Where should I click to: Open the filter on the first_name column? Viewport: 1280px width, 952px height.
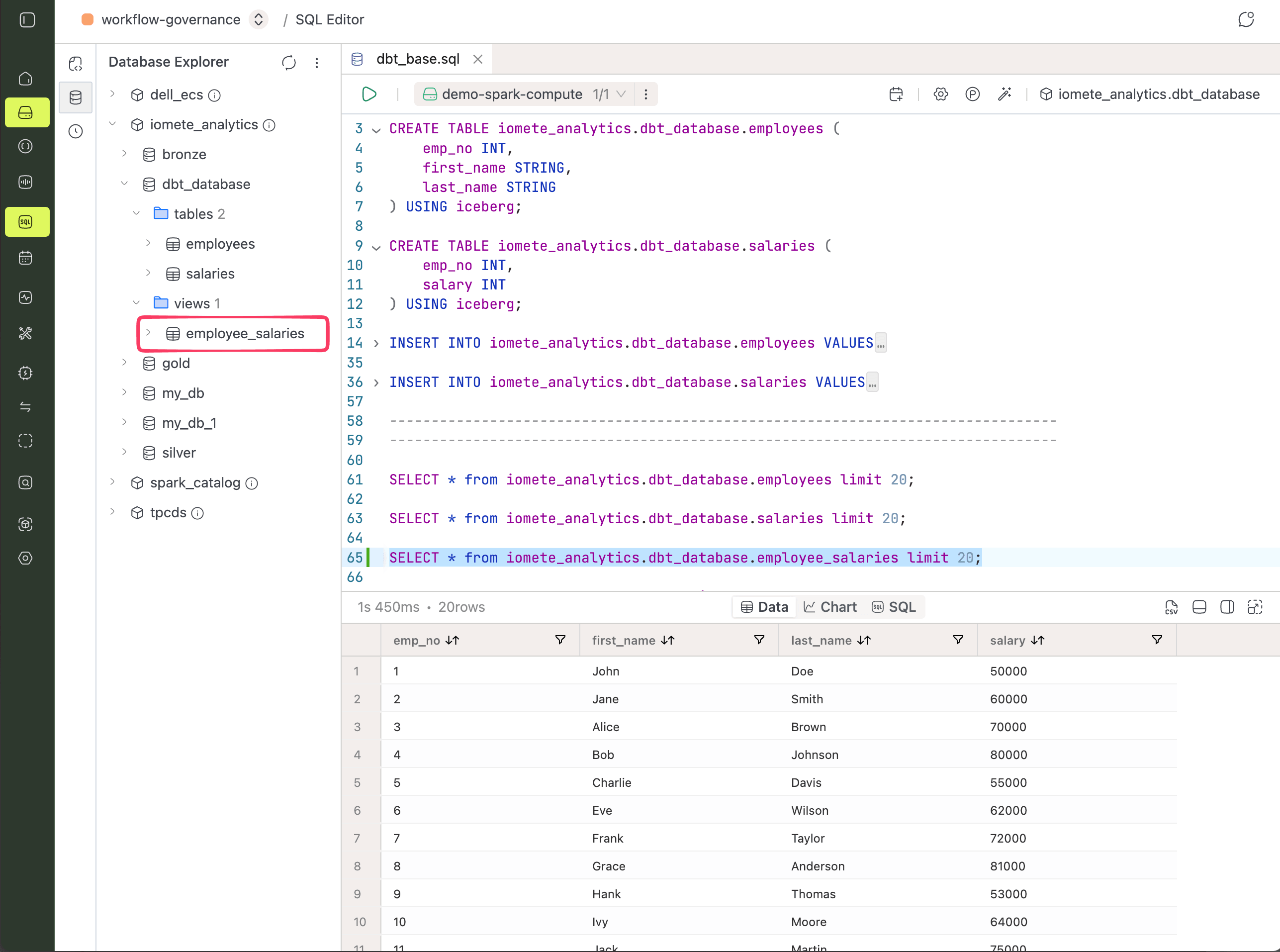tap(759, 640)
